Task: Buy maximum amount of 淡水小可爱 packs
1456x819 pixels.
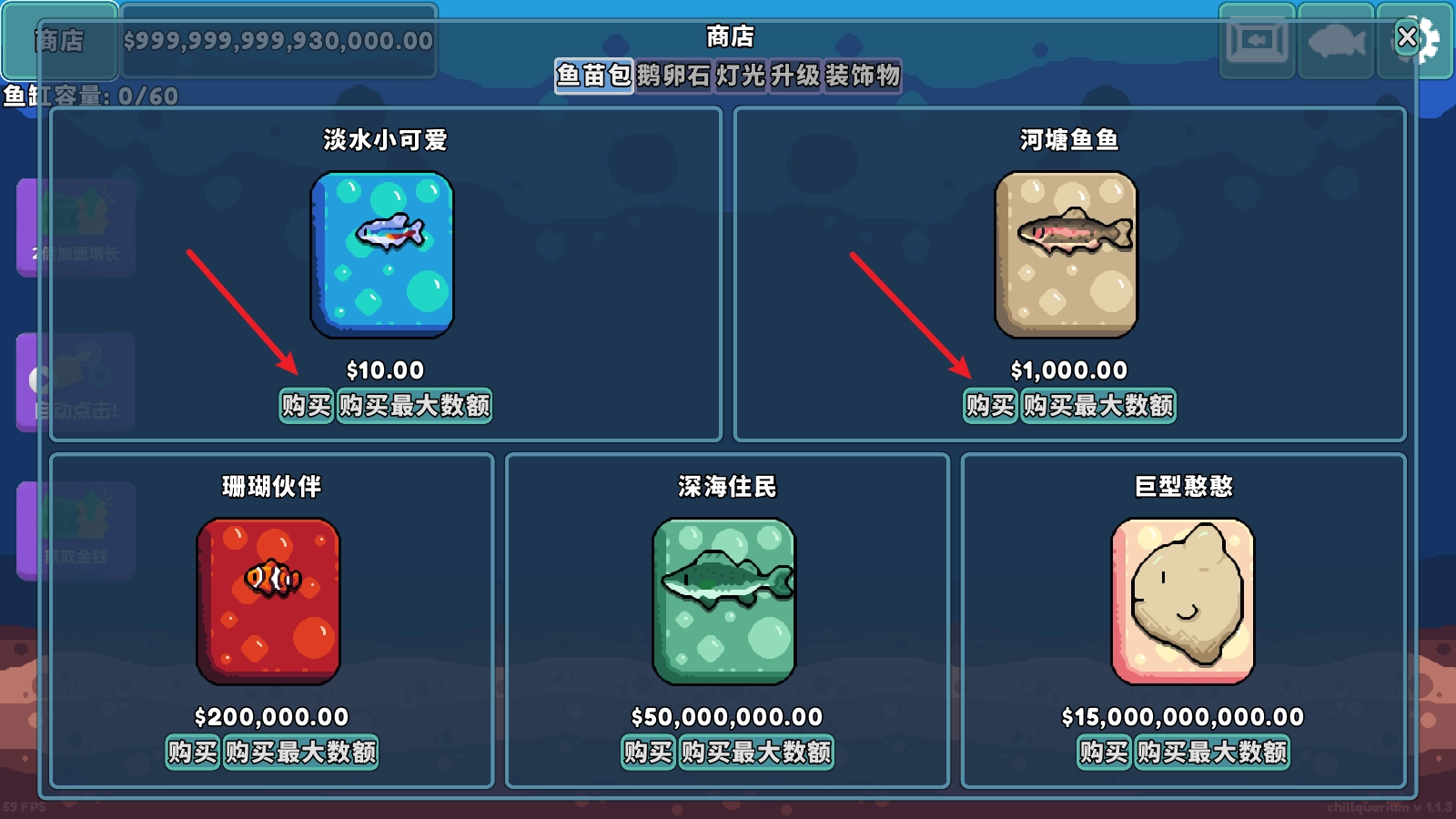Action: tap(415, 405)
